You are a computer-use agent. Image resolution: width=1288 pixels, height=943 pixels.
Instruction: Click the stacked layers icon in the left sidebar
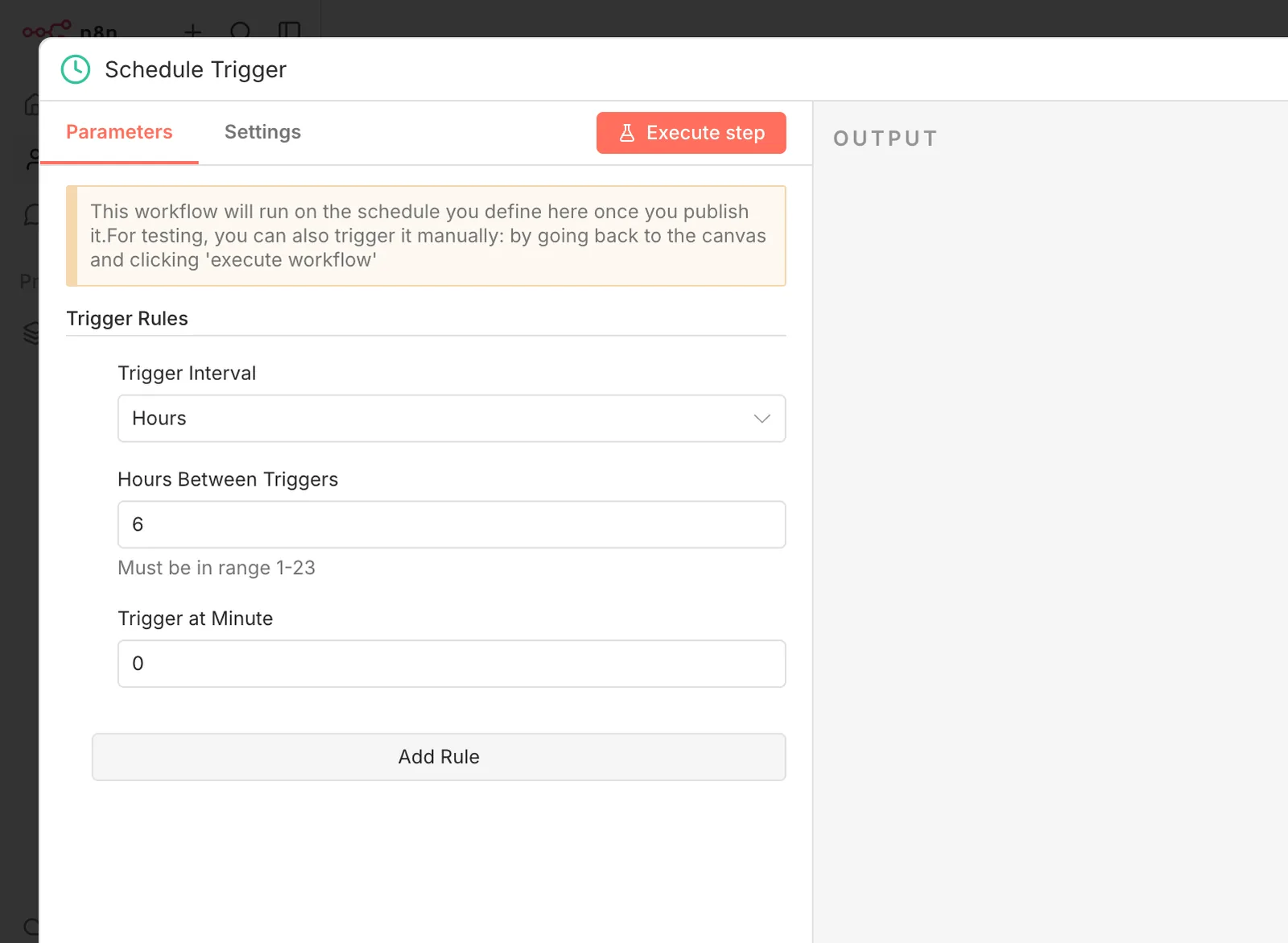(32, 333)
